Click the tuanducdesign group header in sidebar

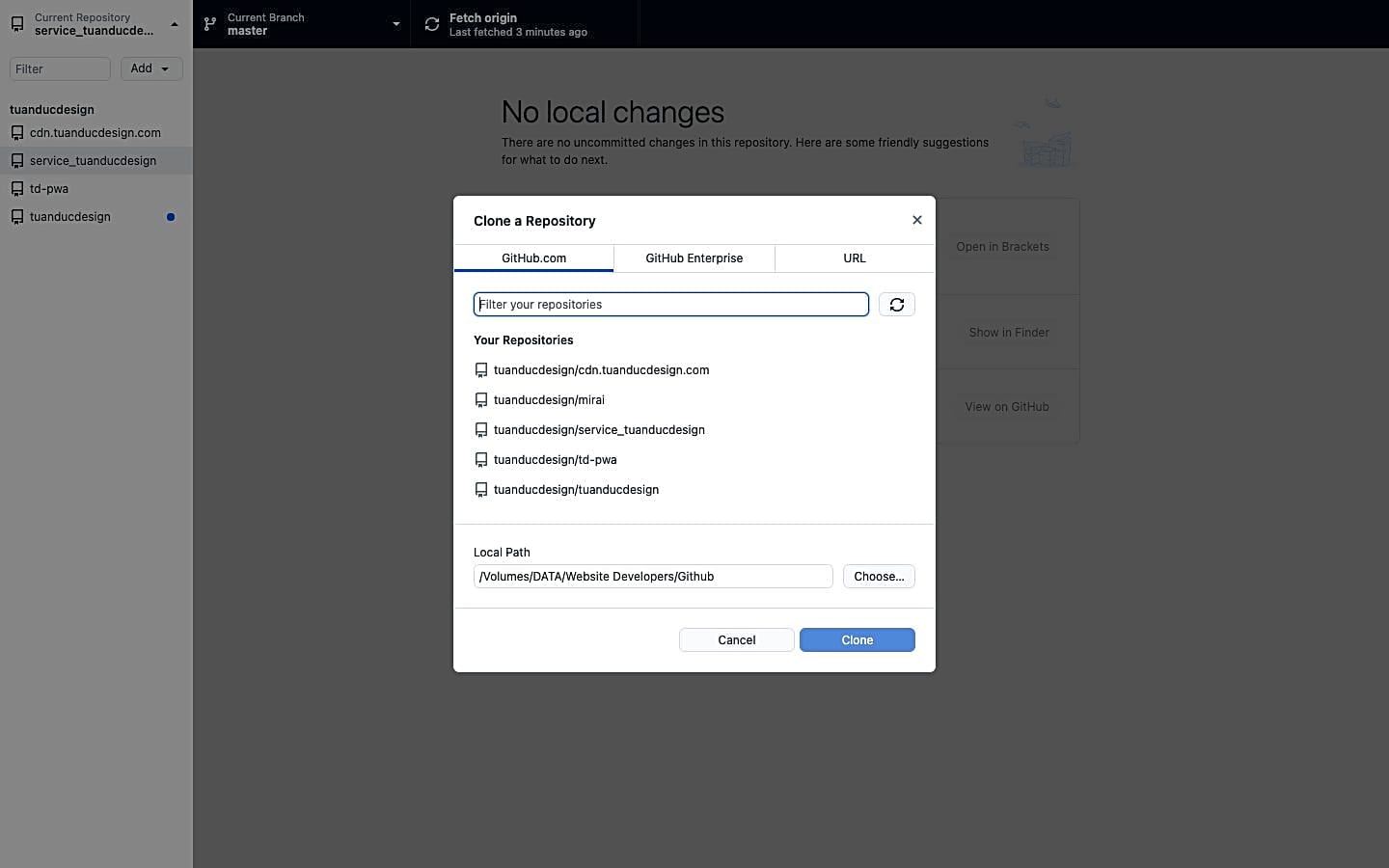(x=52, y=110)
